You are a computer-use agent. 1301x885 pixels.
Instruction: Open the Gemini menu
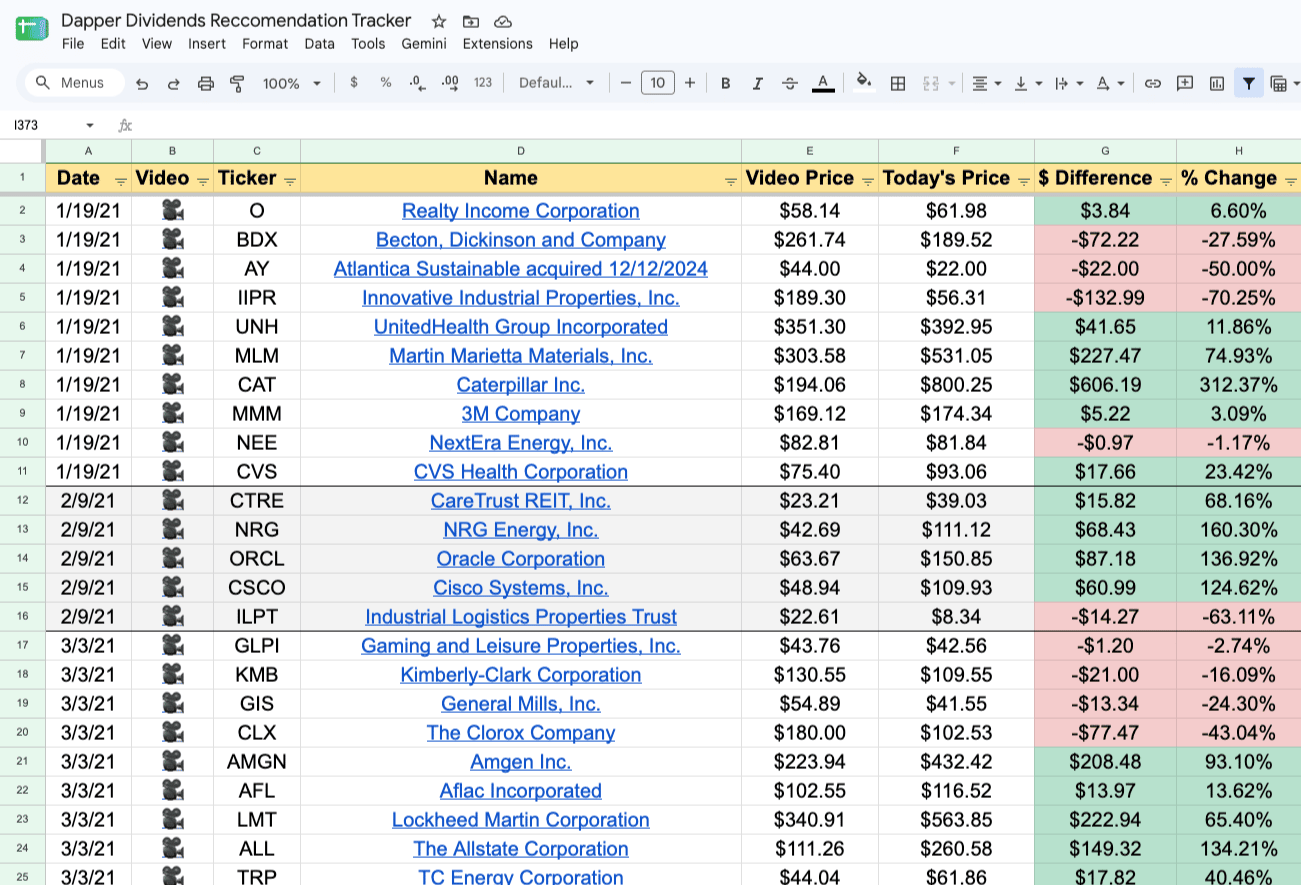(424, 44)
